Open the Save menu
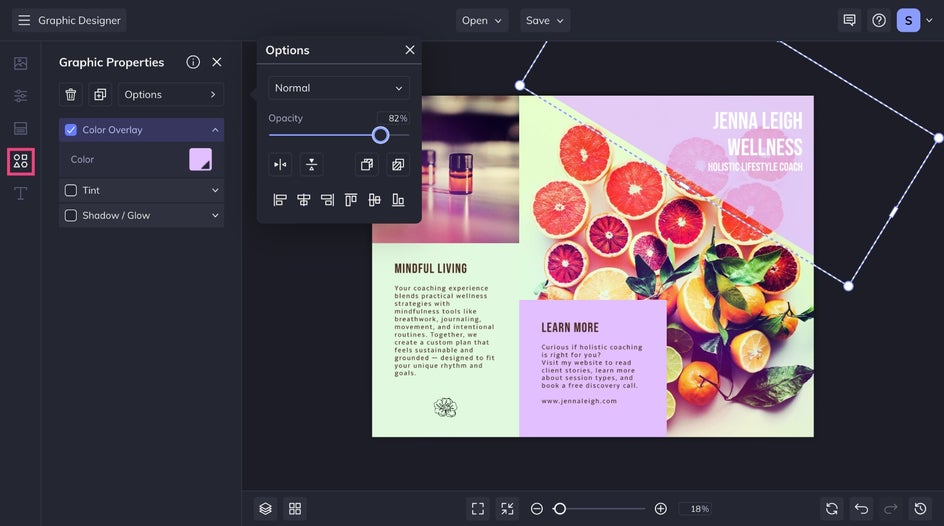 click(545, 20)
